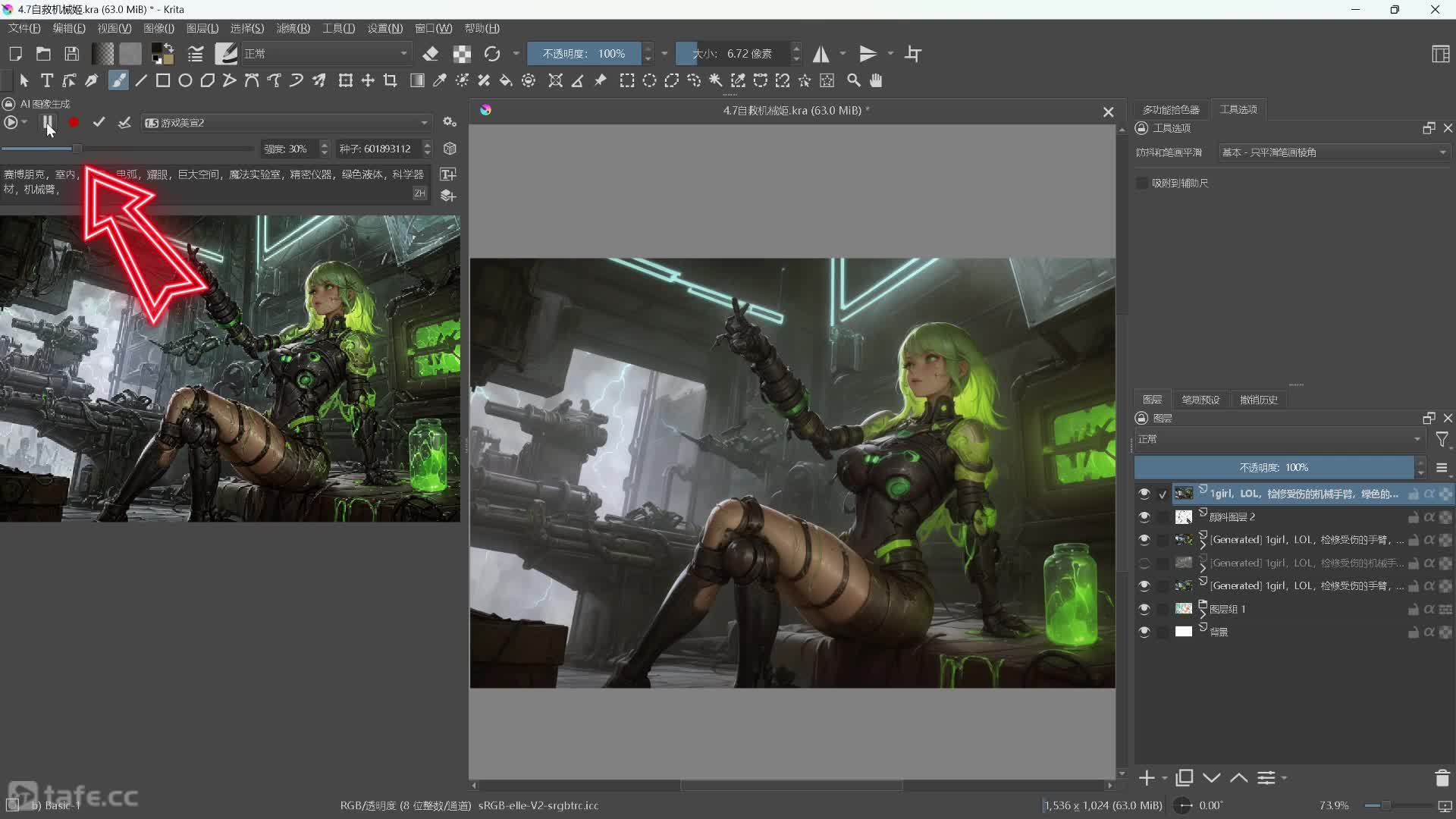Open dropdown next to AI play button
Viewport: 1456px width, 819px height.
(25, 122)
